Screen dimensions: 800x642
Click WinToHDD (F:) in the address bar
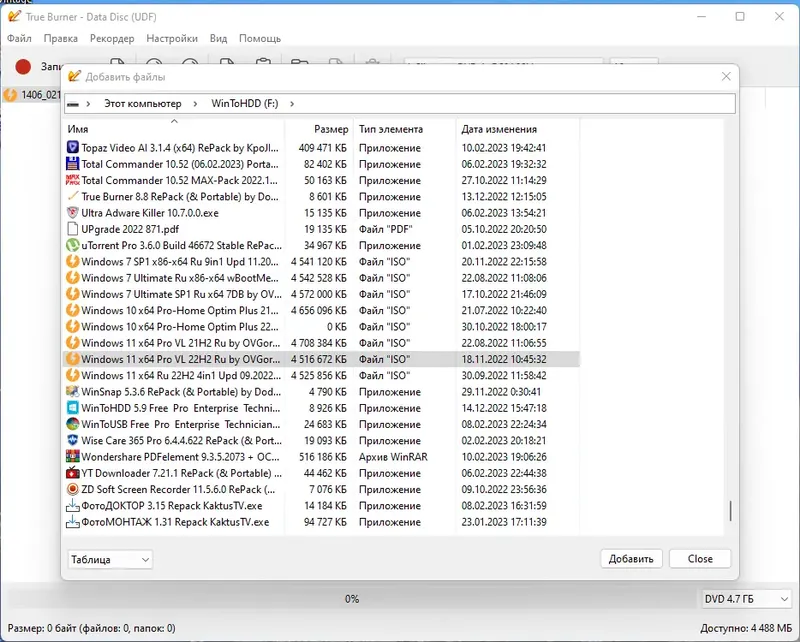click(x=245, y=104)
